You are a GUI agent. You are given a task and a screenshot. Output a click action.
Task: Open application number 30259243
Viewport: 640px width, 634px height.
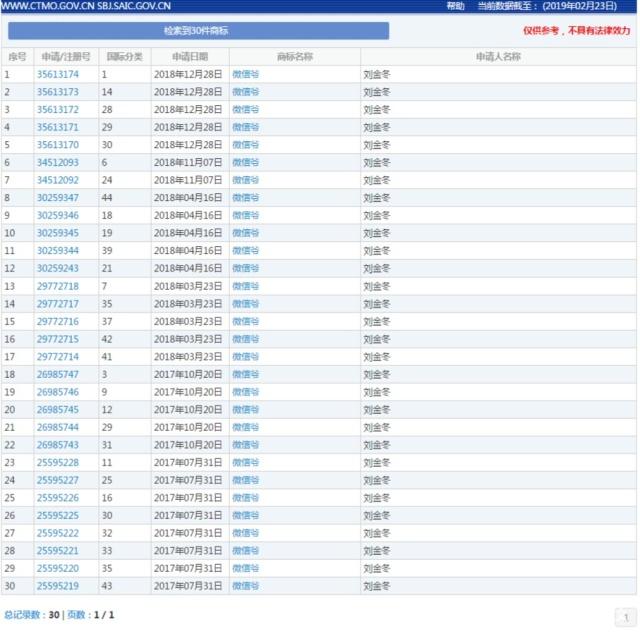click(x=58, y=268)
